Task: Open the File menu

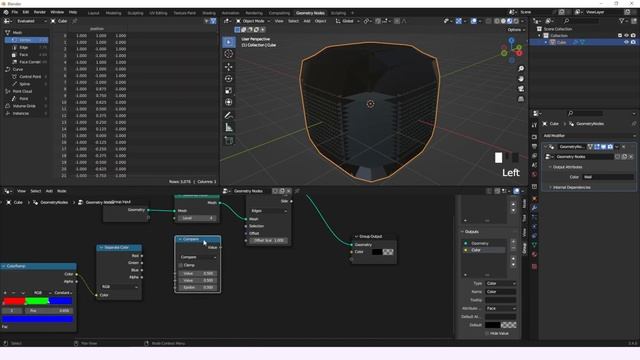Action: pos(15,12)
